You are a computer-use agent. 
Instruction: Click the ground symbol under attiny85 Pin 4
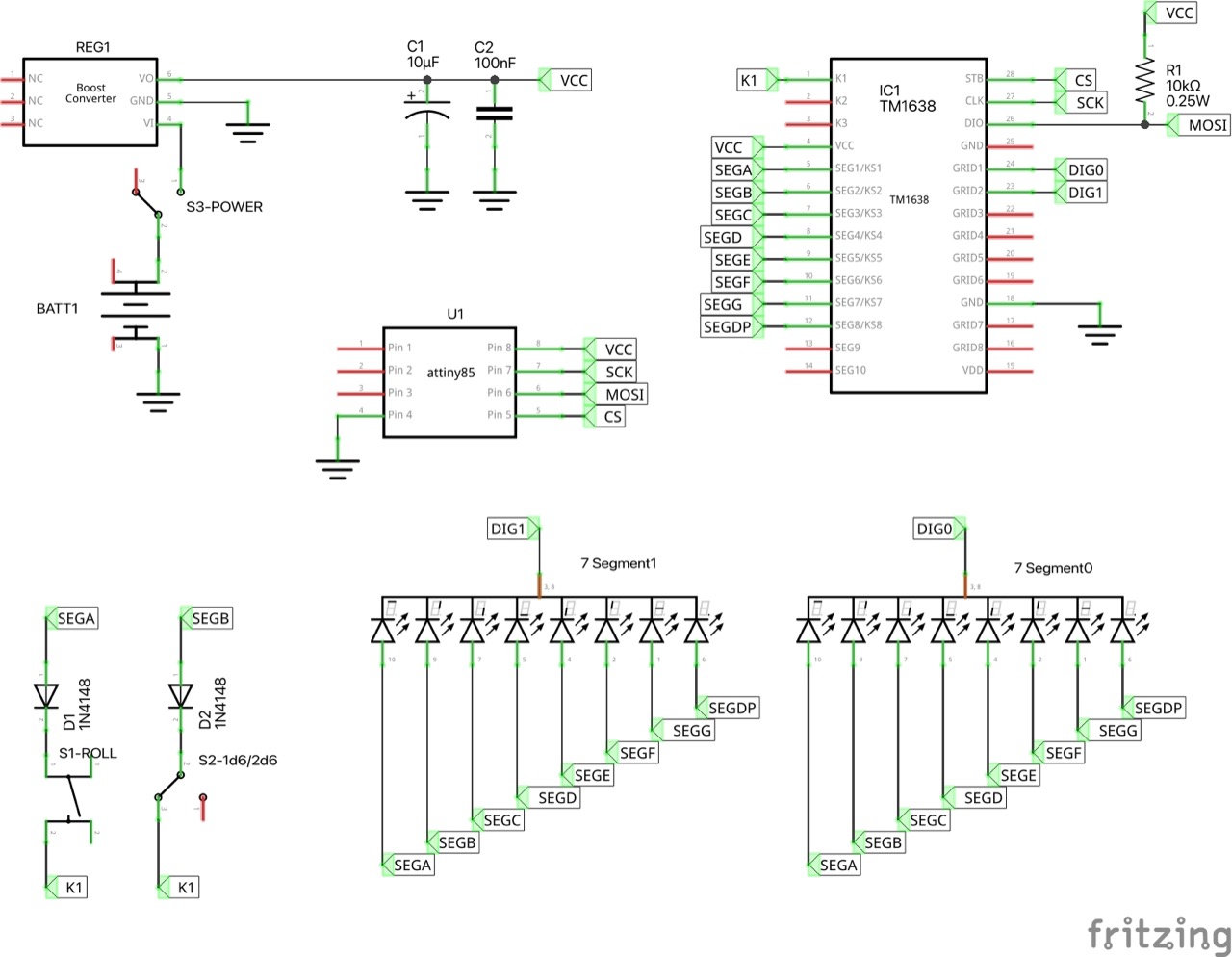click(x=337, y=469)
